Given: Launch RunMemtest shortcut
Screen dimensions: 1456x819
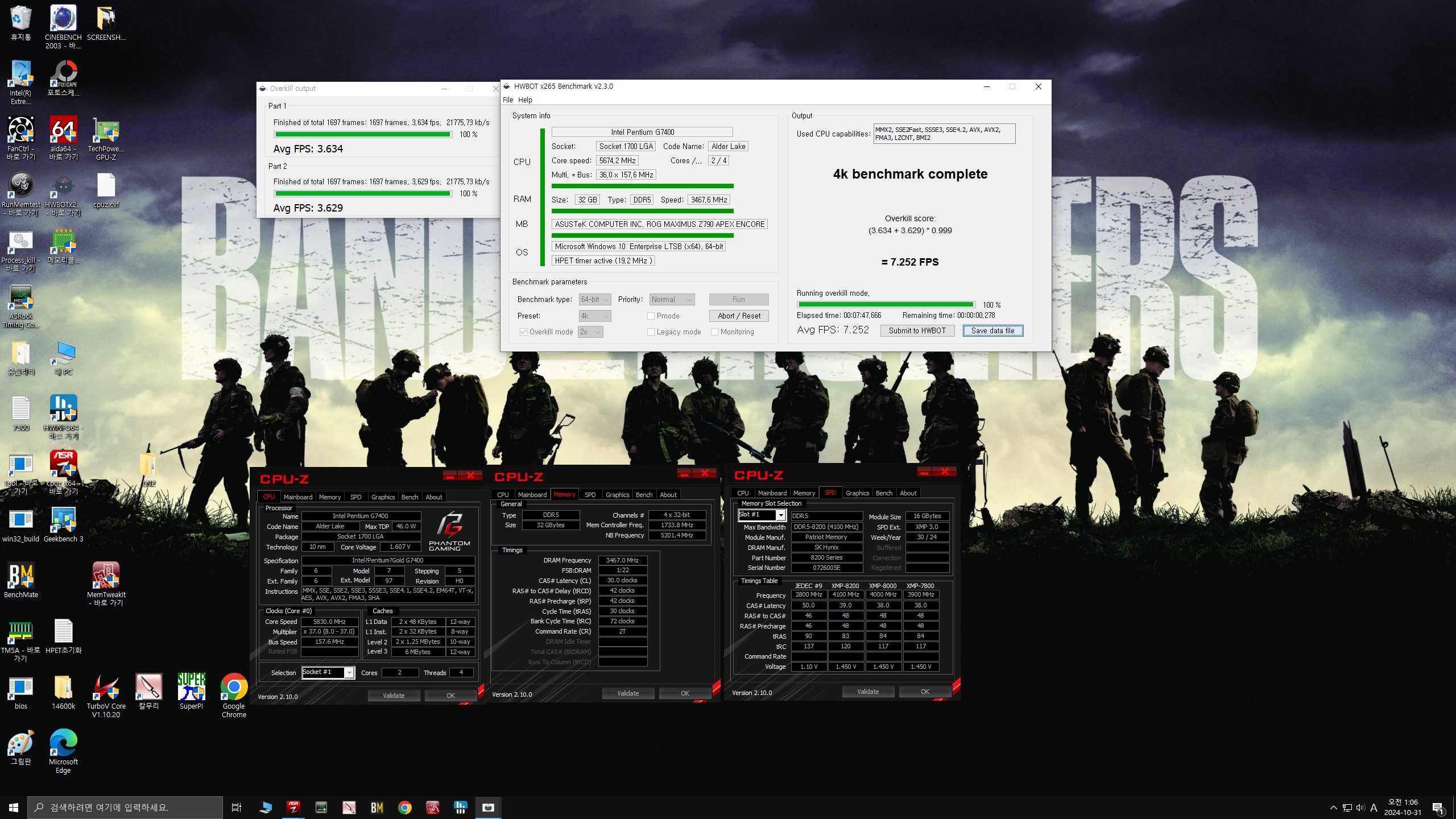Looking at the screenshot, I should 20,194.
